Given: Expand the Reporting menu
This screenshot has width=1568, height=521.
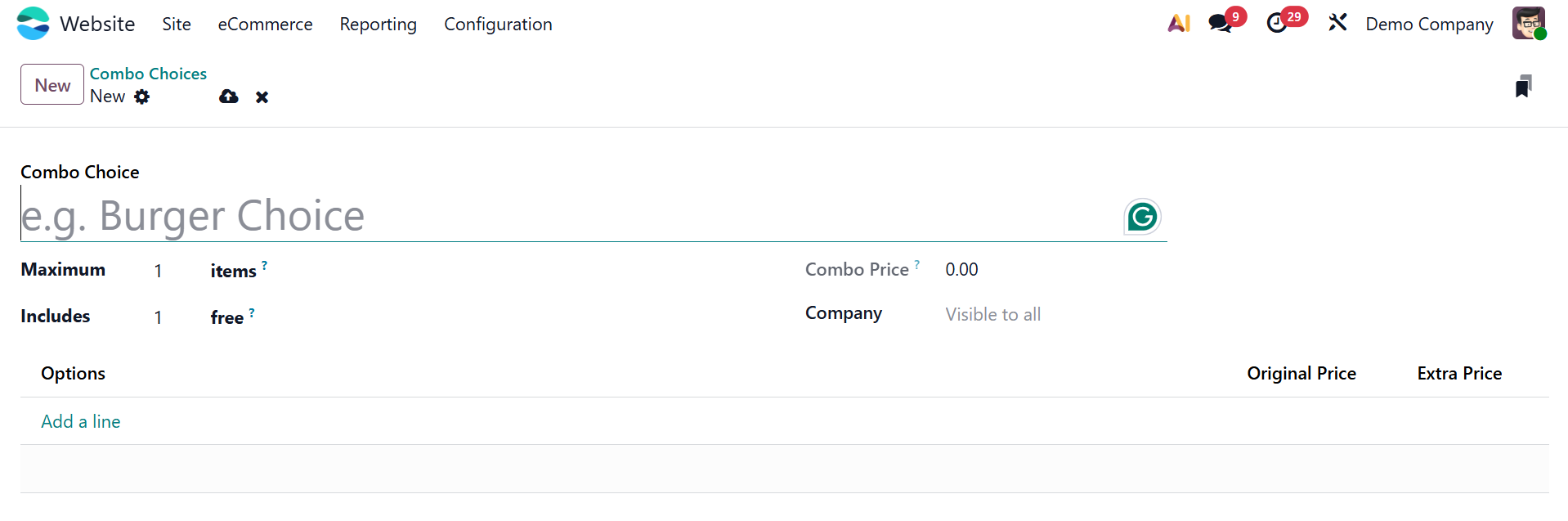Looking at the screenshot, I should tap(378, 25).
